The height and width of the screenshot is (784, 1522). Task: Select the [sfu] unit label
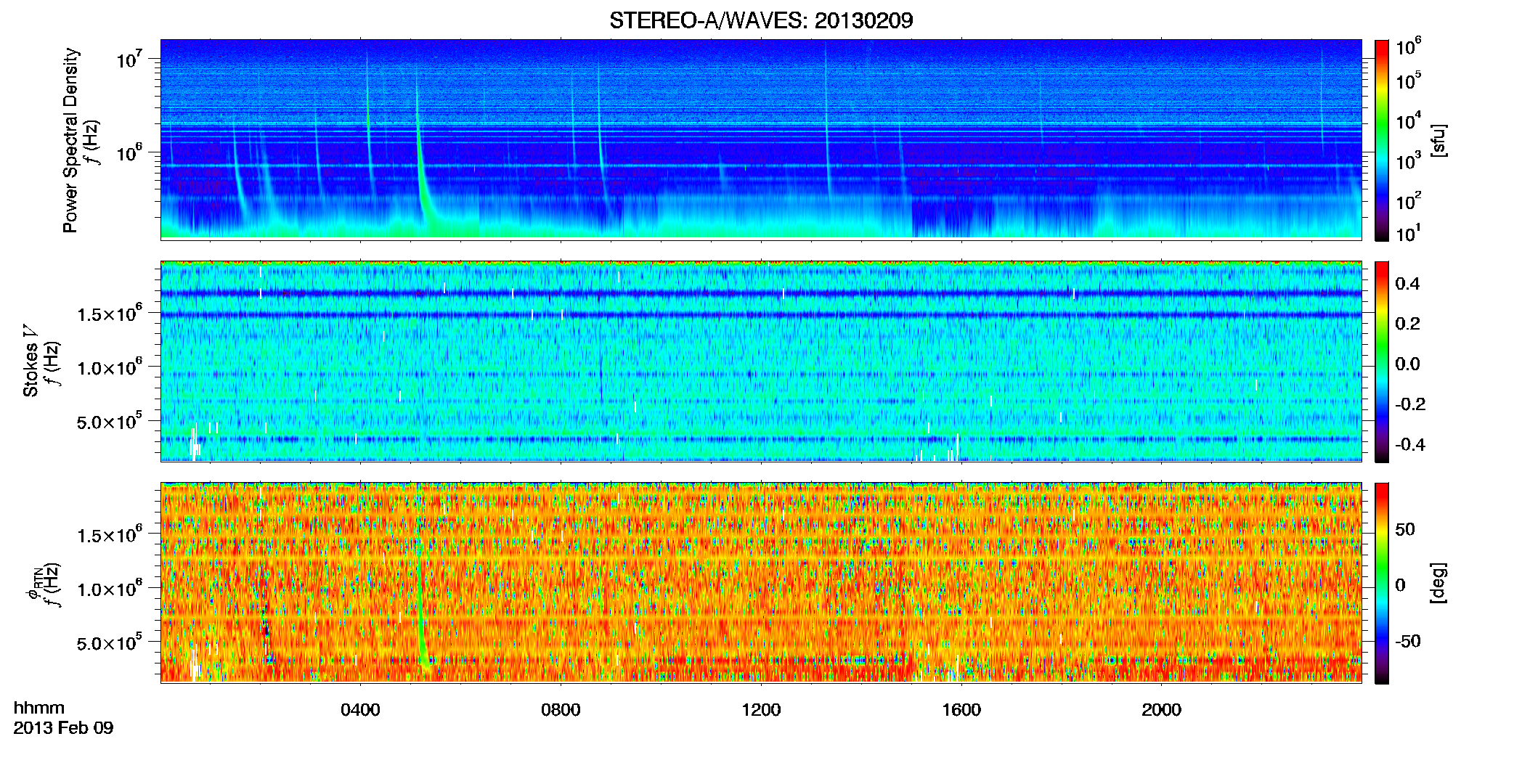(x=1438, y=140)
